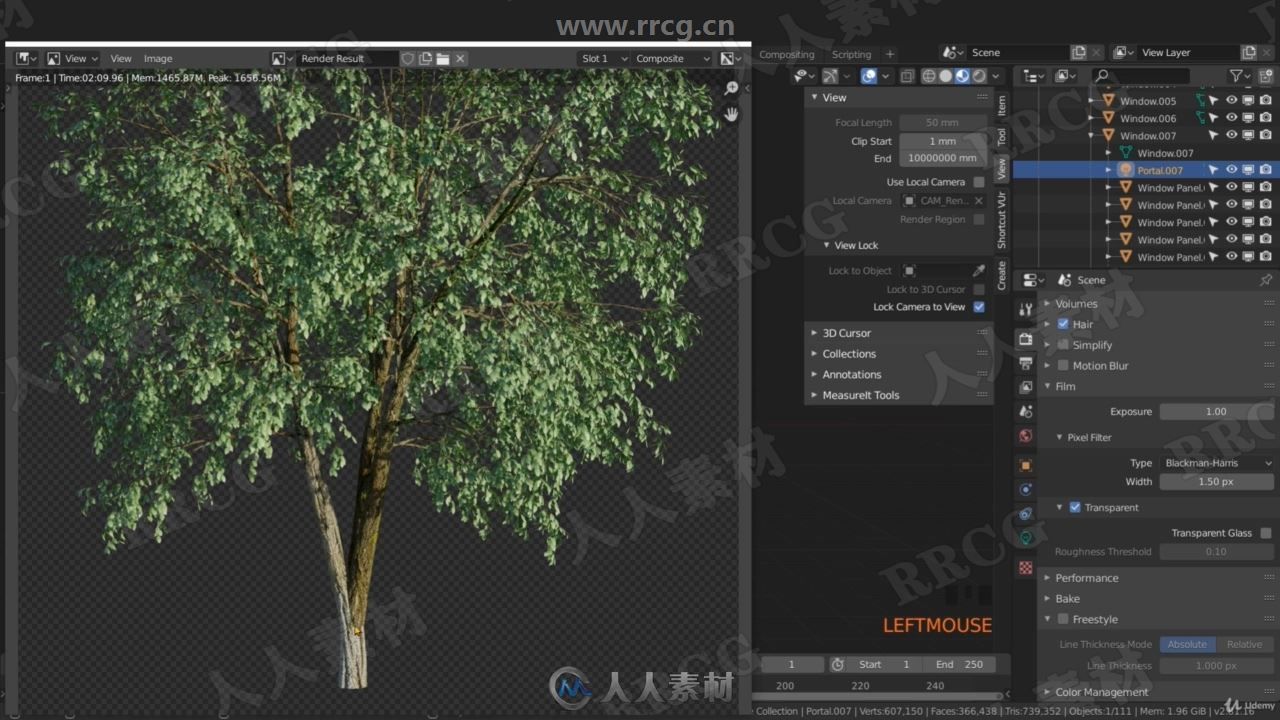Toggle fake user shield for Render Result
This screenshot has width=1280, height=720.
[408, 59]
